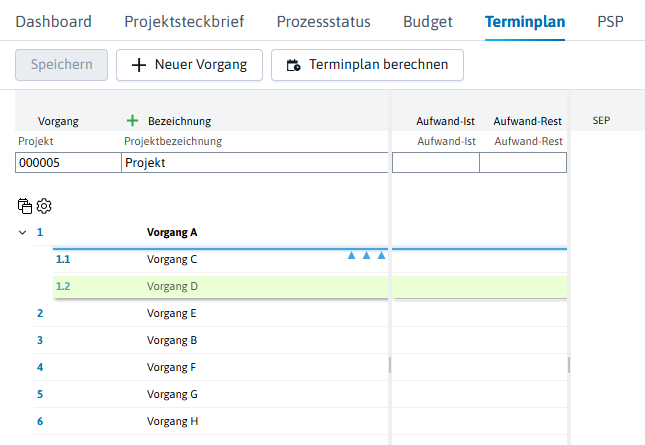Click the Speichern button
This screenshot has width=645, height=445.
click(x=62, y=65)
